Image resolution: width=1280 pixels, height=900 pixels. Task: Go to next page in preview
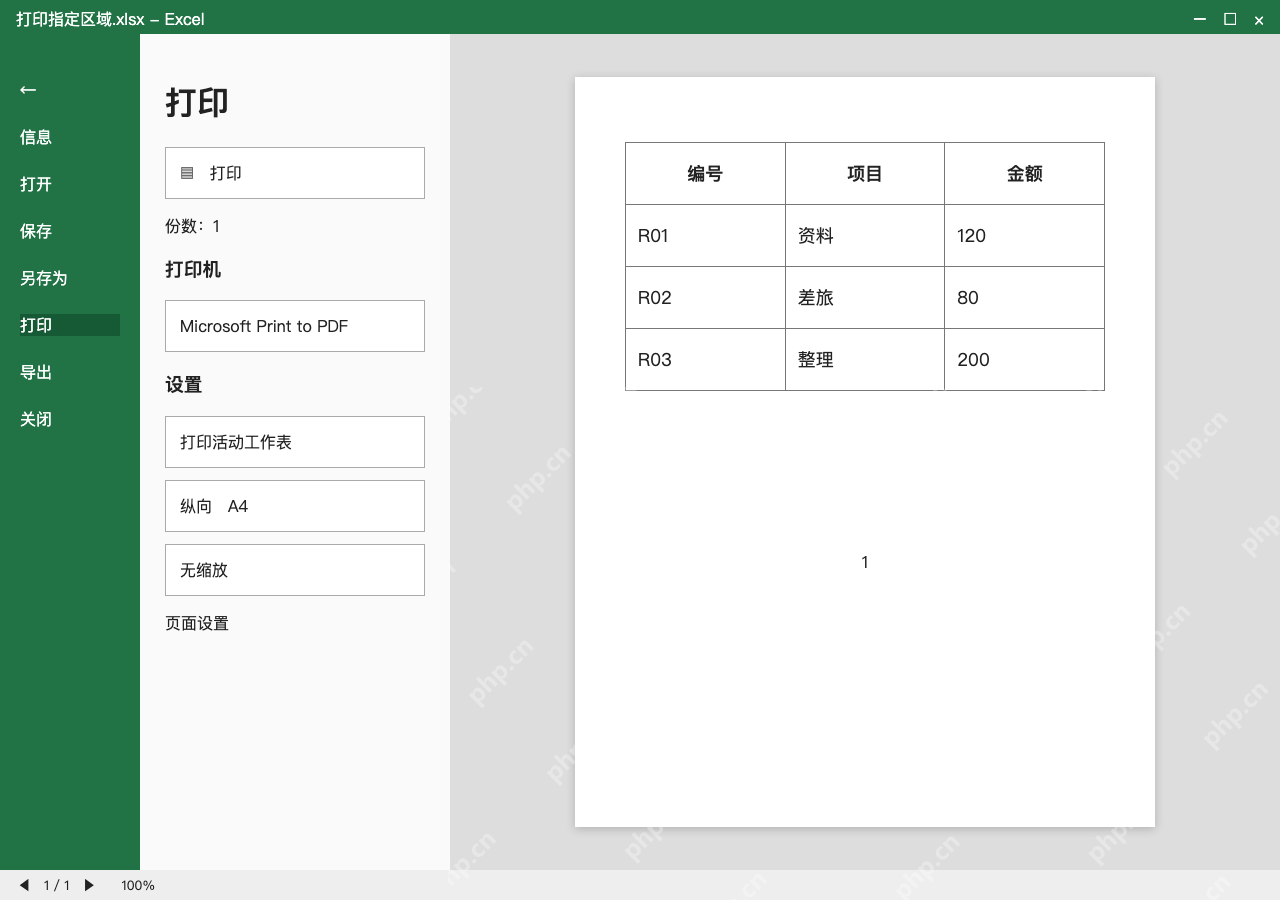coord(89,885)
